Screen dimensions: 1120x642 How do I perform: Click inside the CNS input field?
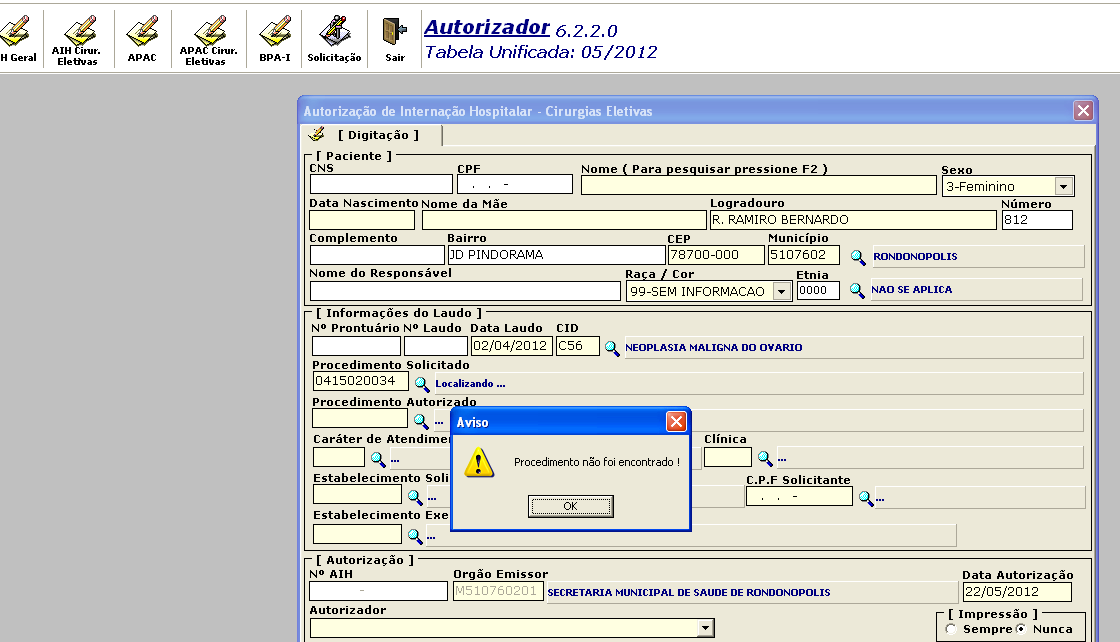(380, 184)
